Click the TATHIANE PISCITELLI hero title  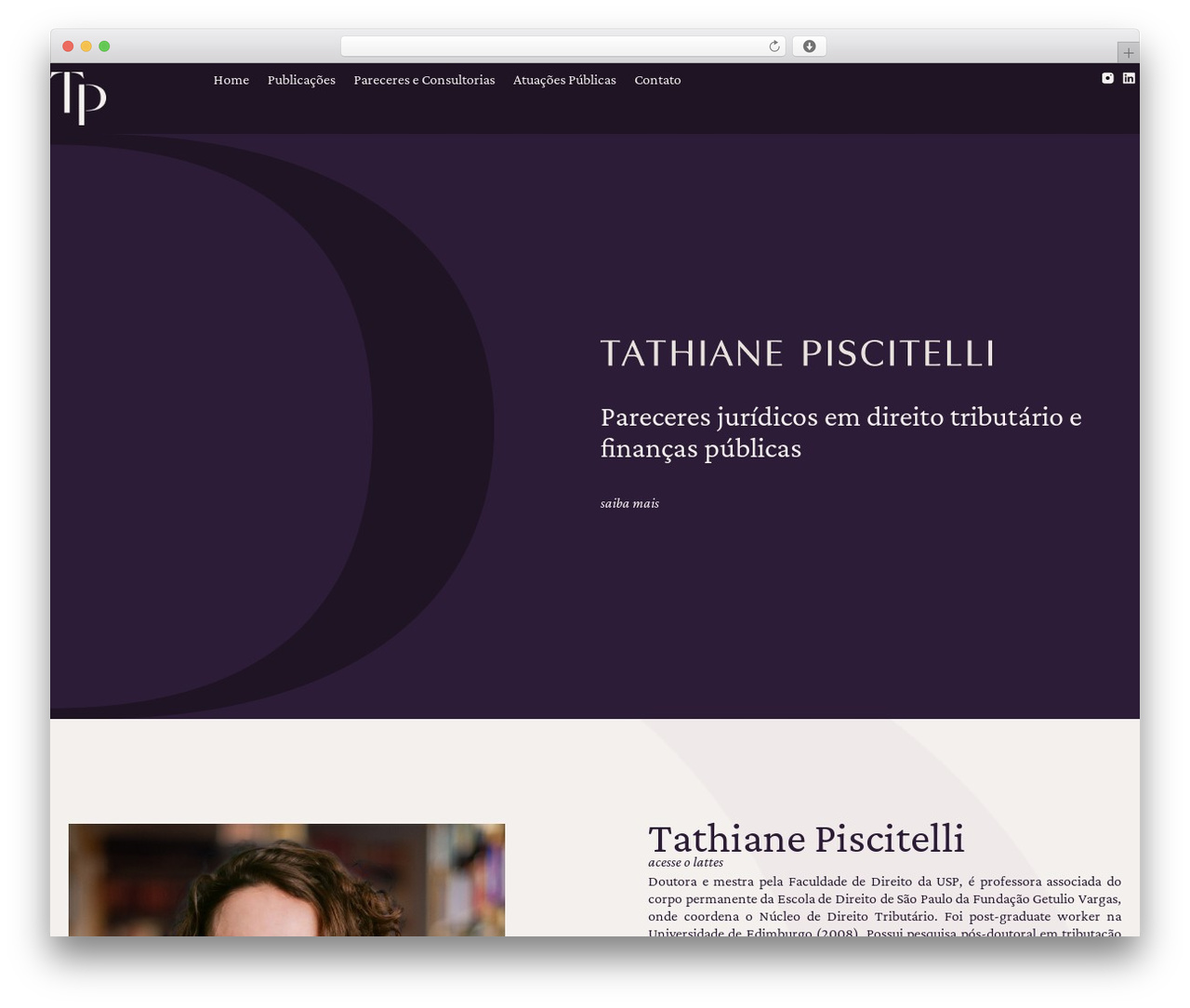point(798,353)
